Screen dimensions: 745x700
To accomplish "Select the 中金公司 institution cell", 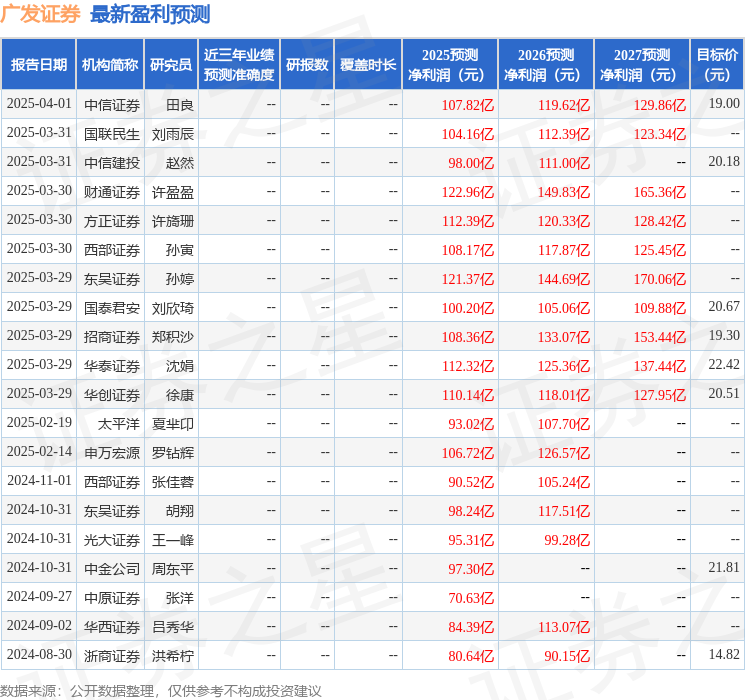I will click(112, 569).
